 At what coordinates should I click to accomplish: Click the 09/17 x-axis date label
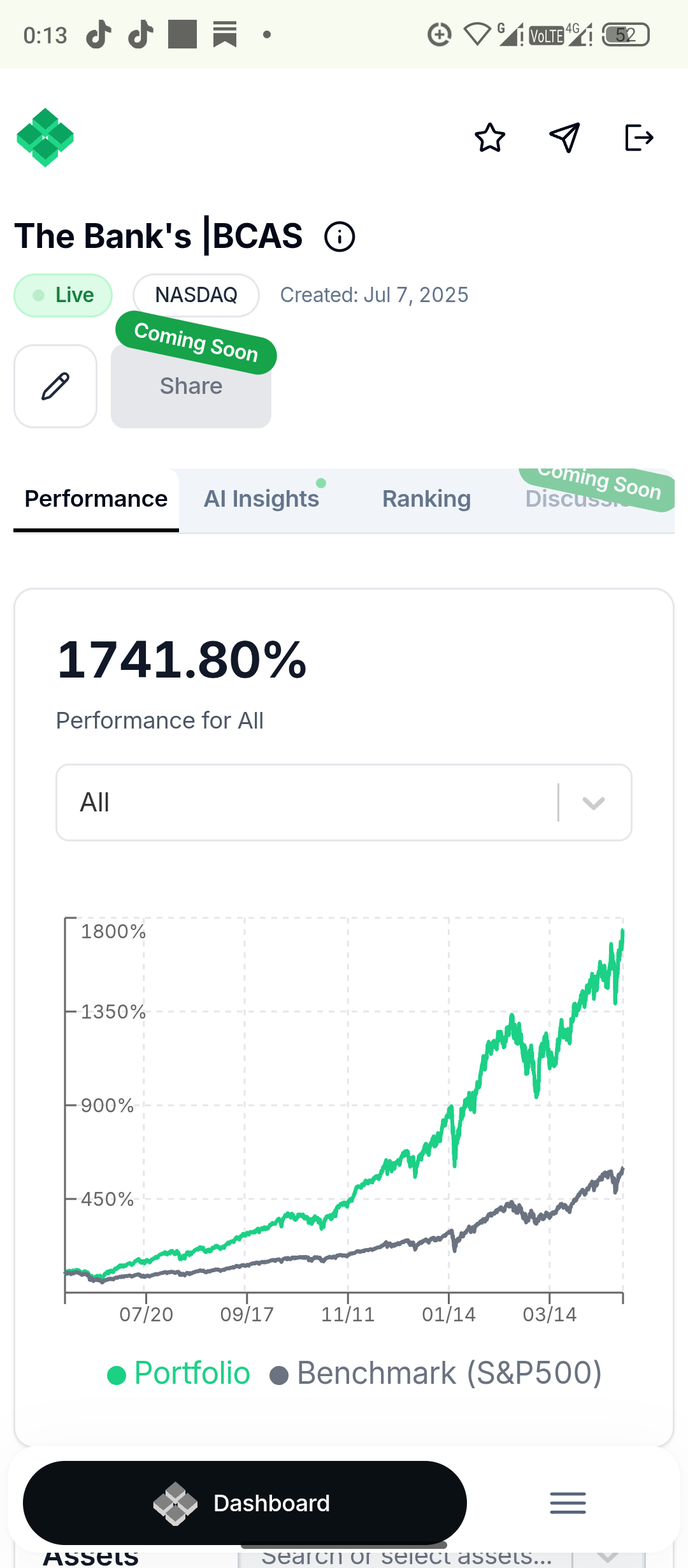pyautogui.click(x=247, y=1314)
